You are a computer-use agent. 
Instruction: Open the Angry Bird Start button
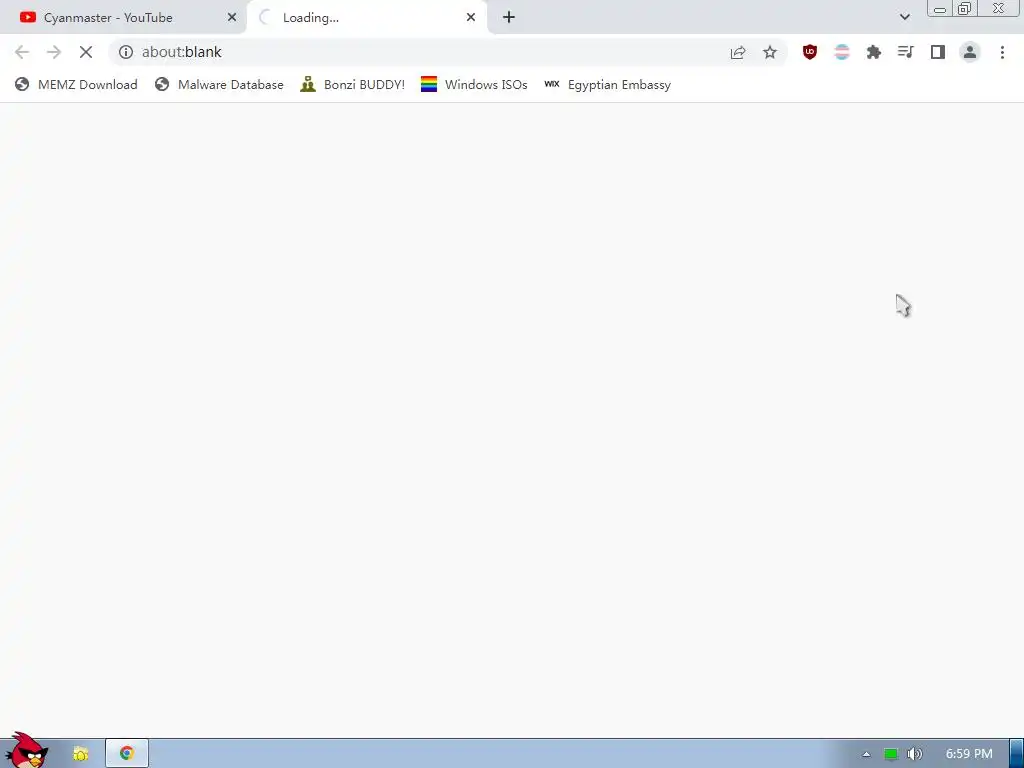coord(27,752)
